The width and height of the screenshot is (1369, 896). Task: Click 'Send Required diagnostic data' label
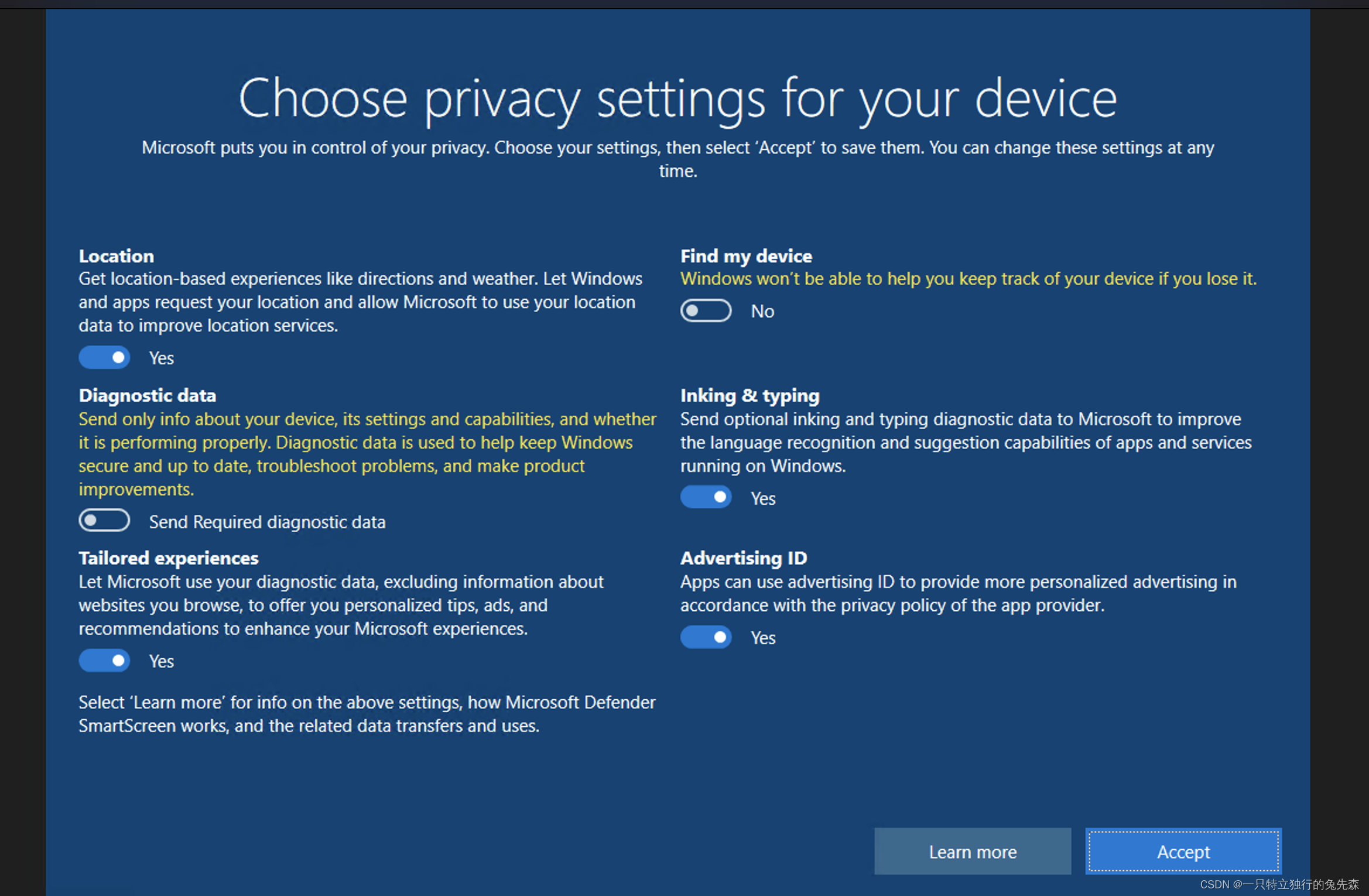267,522
